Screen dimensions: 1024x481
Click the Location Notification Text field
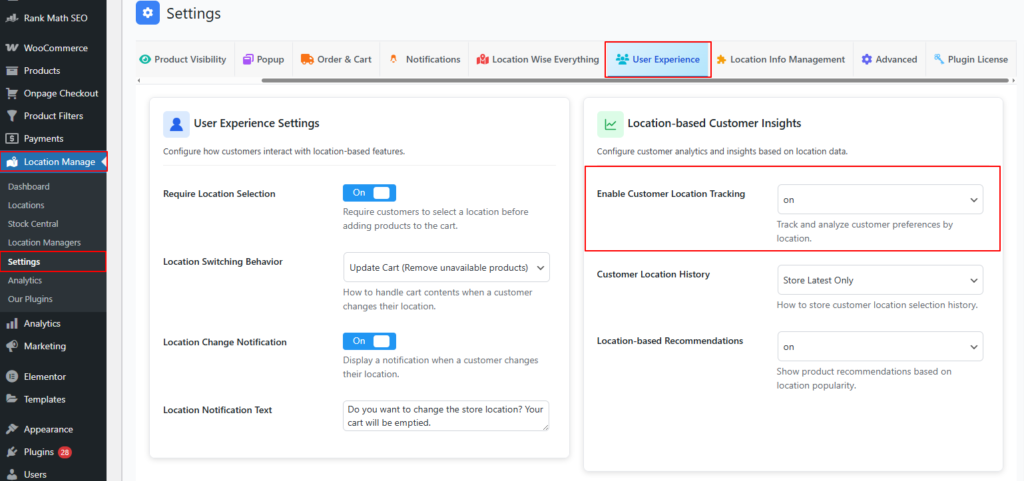(x=446, y=415)
